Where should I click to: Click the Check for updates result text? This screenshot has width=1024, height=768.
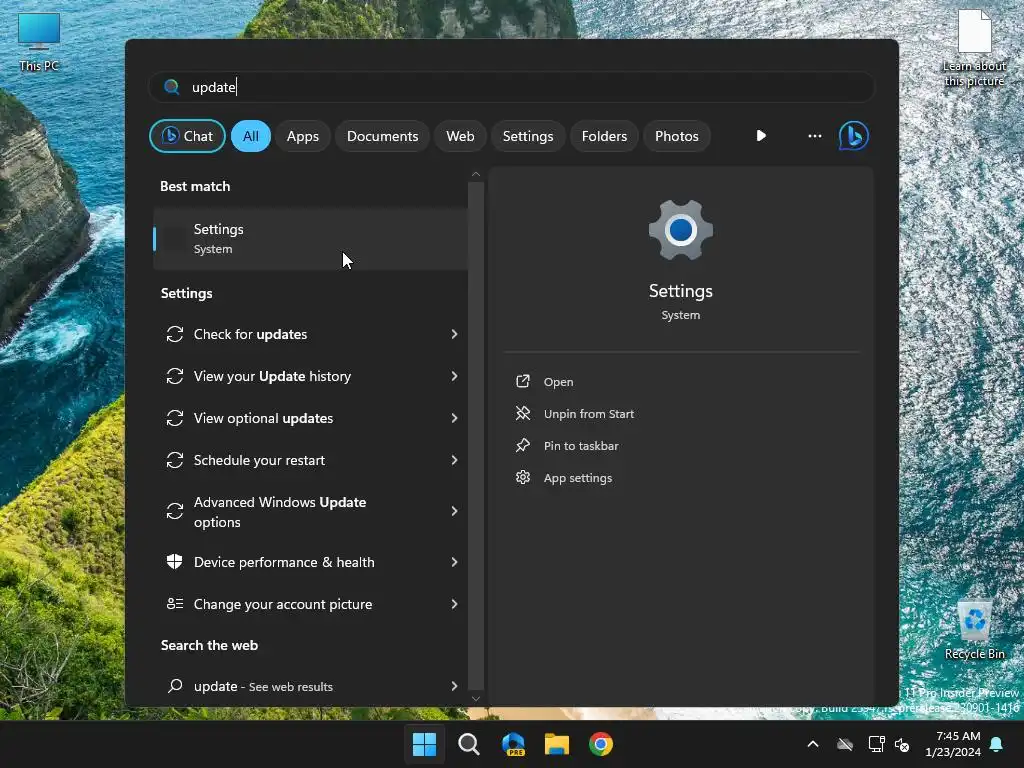[250, 334]
